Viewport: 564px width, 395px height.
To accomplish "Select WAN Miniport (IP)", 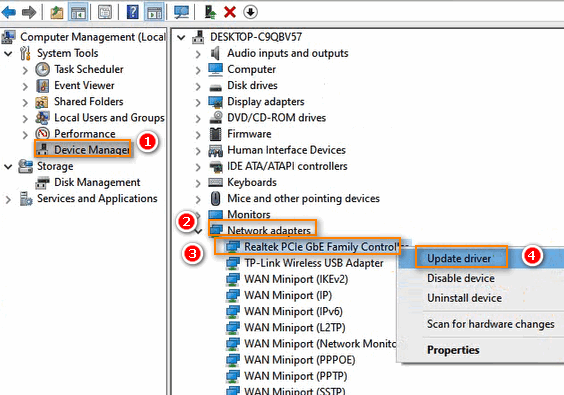I will point(288,295).
